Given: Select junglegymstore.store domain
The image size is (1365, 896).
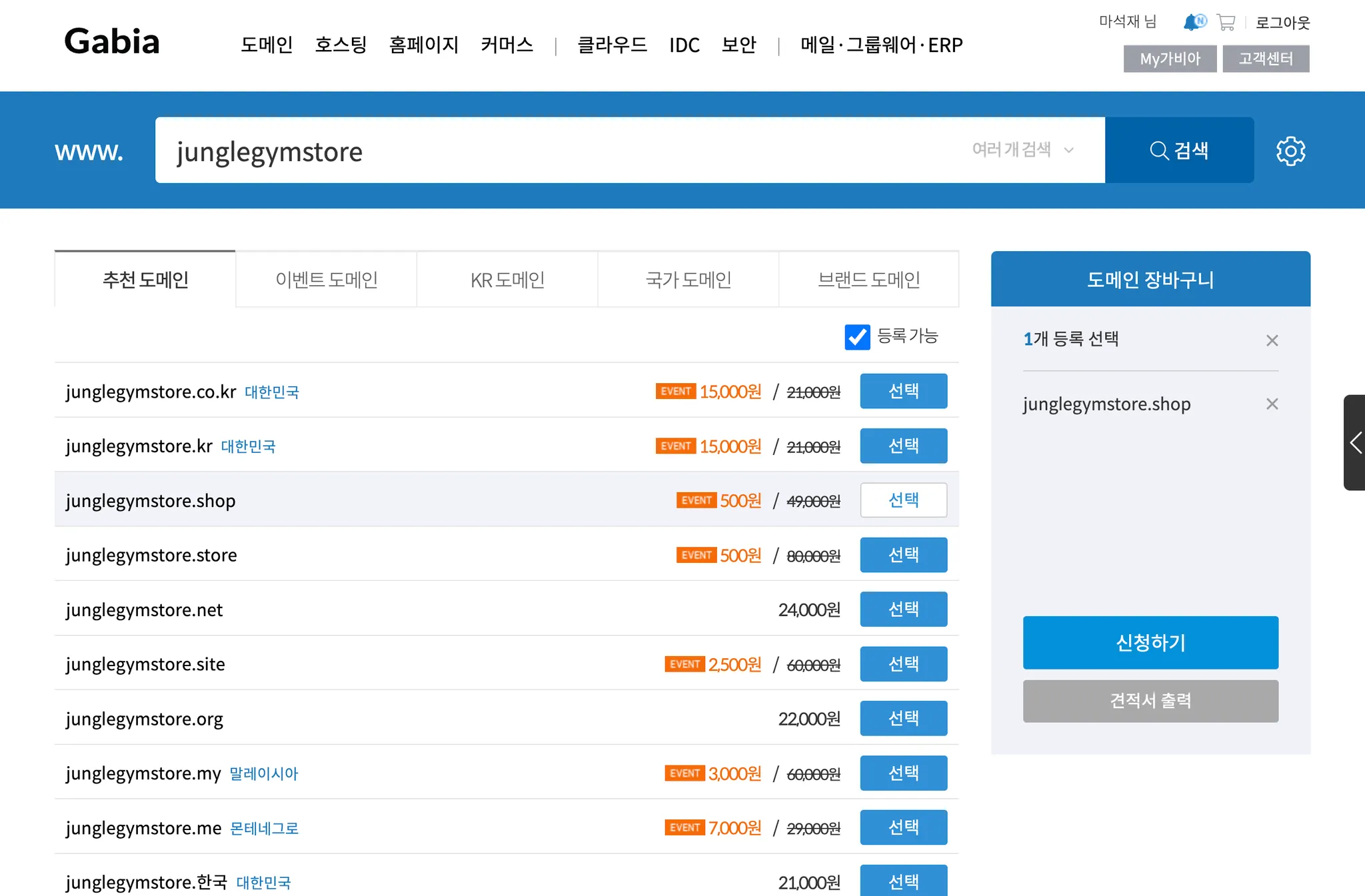Looking at the screenshot, I should [903, 555].
